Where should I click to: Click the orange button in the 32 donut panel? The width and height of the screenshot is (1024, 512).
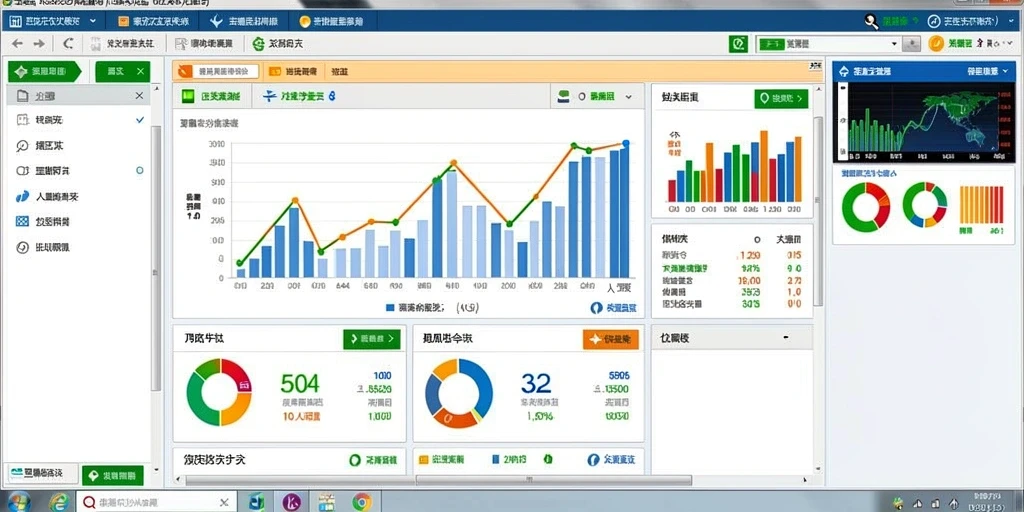610,339
